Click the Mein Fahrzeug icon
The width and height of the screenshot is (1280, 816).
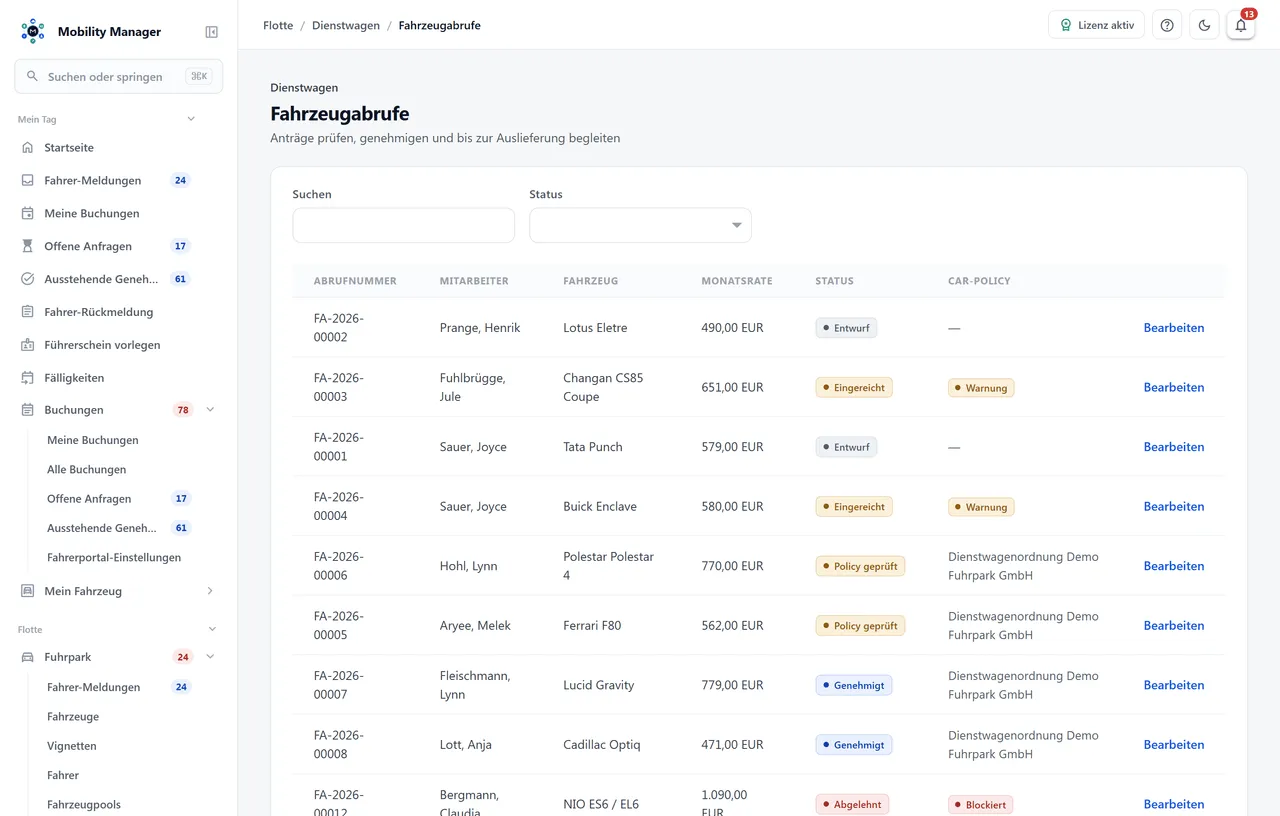pyautogui.click(x=27, y=591)
